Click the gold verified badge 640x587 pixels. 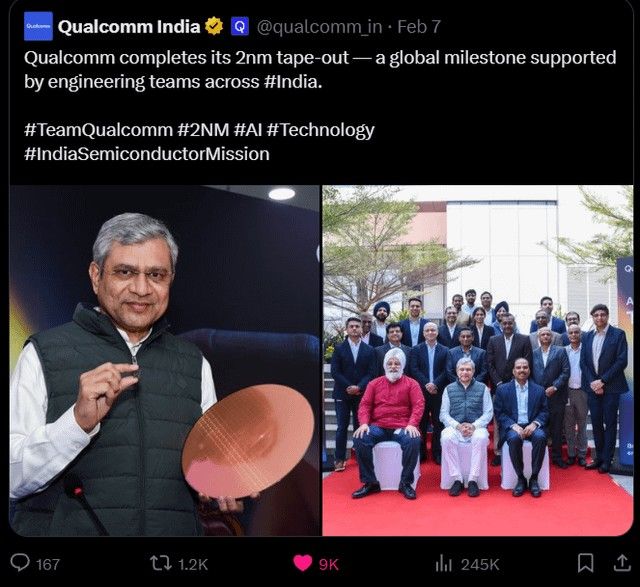coord(214,27)
